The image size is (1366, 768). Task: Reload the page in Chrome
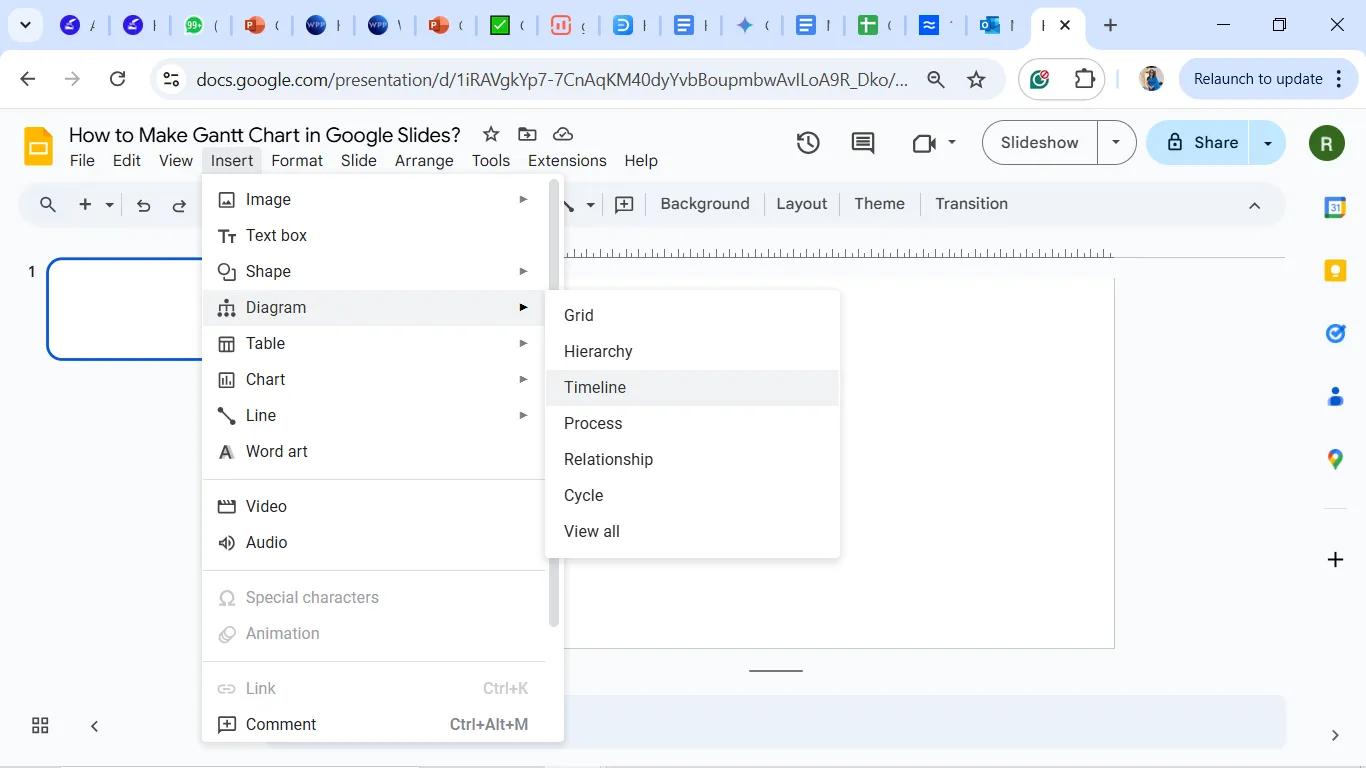(x=117, y=79)
